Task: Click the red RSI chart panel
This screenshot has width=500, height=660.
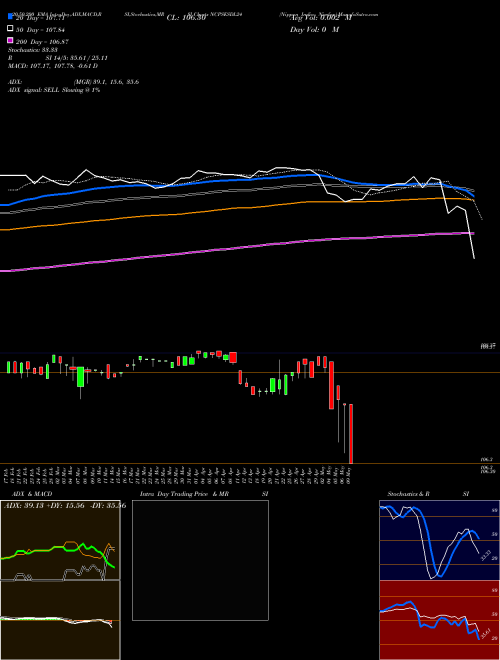Action: [x=439, y=620]
